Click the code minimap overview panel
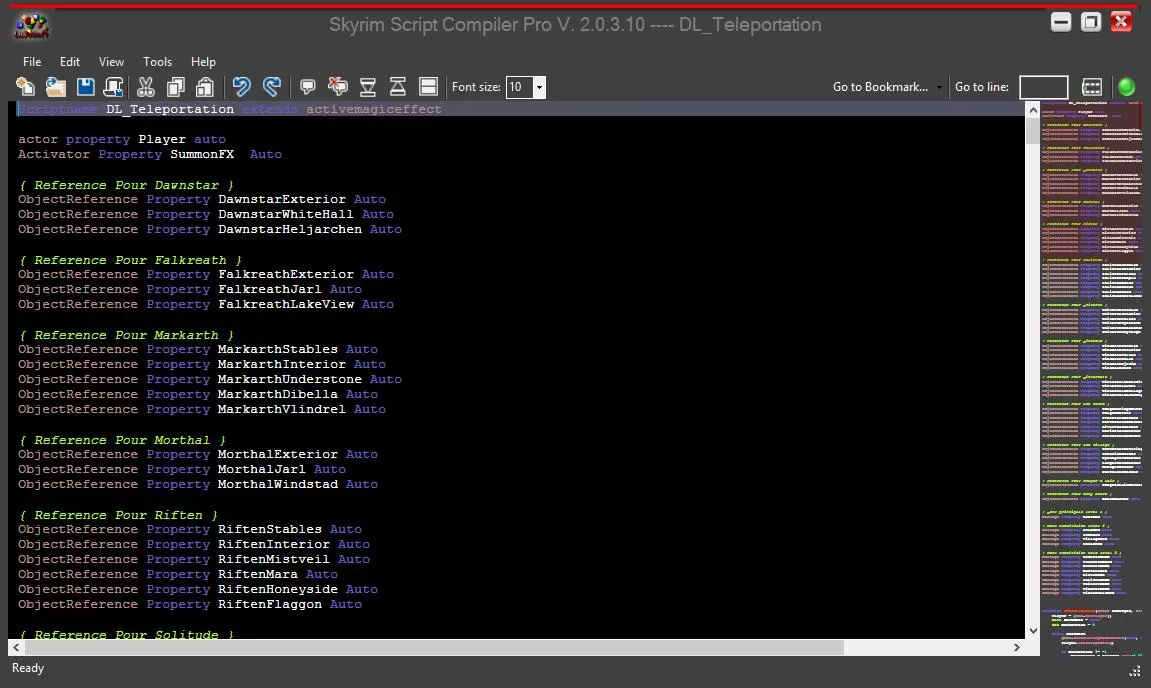The image size is (1151, 688). point(1092,378)
